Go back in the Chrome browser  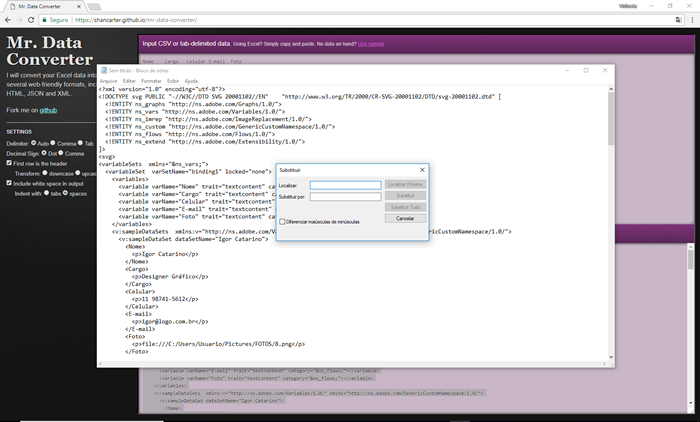pos(8,20)
